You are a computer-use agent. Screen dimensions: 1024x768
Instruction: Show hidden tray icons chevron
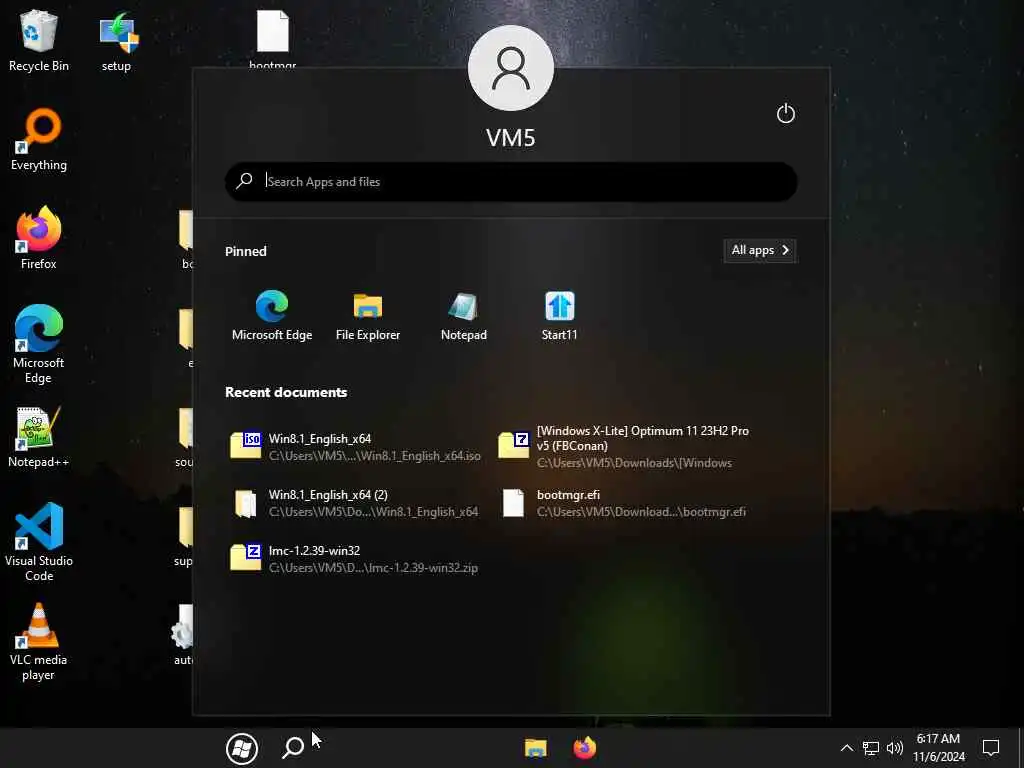(x=846, y=748)
